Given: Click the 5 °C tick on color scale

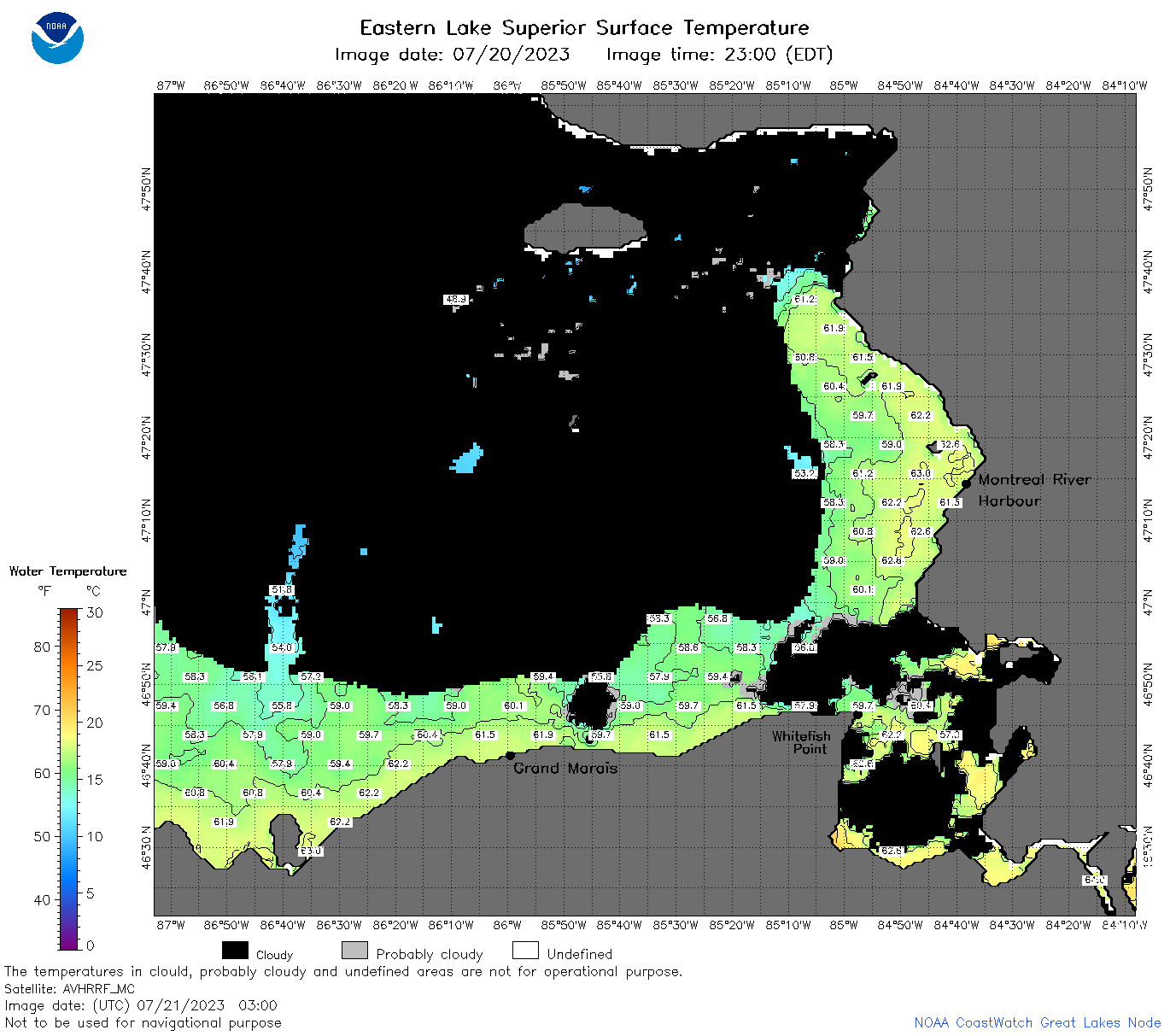Looking at the screenshot, I should pyautogui.click(x=91, y=893).
